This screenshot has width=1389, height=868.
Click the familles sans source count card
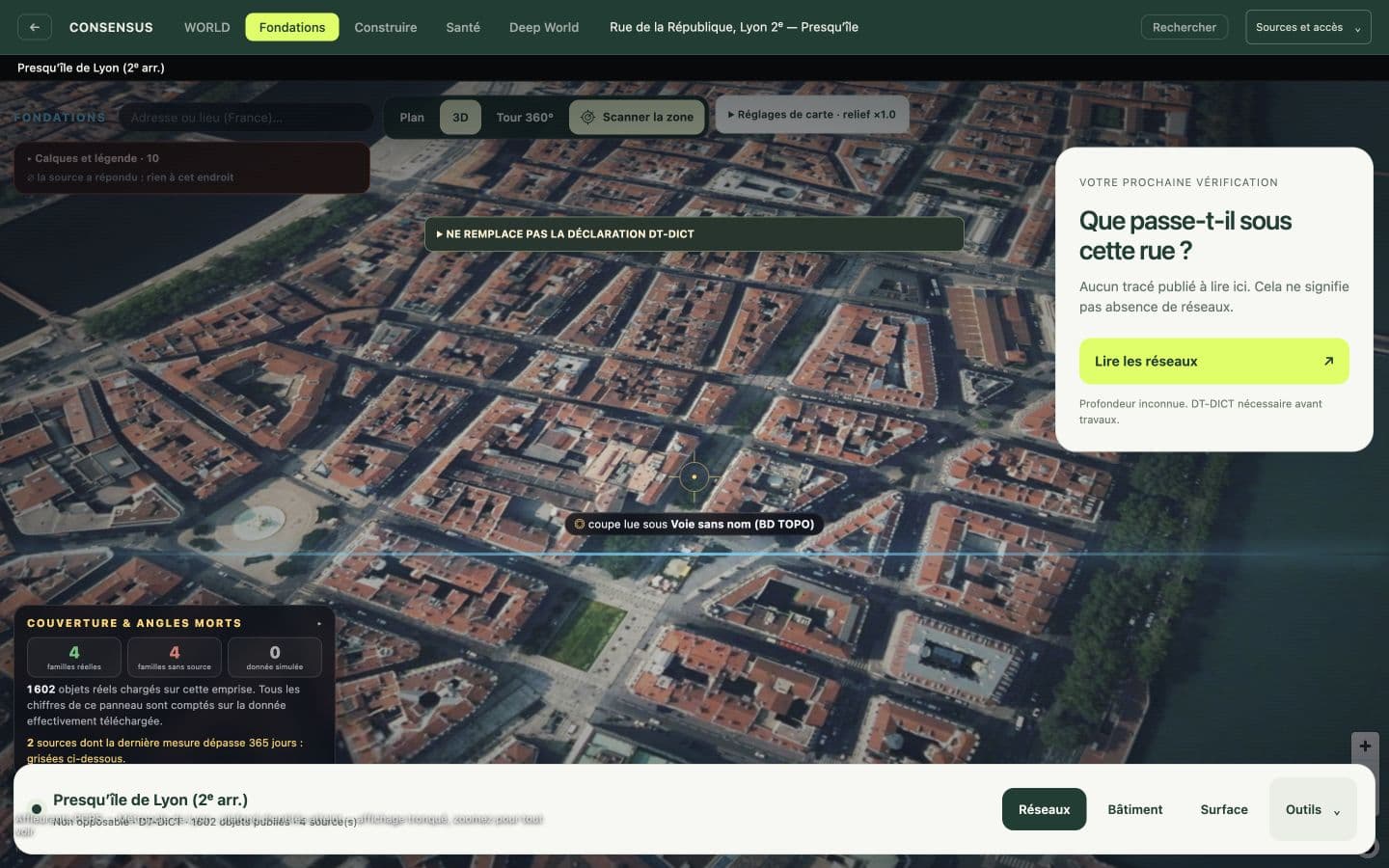pyautogui.click(x=175, y=657)
